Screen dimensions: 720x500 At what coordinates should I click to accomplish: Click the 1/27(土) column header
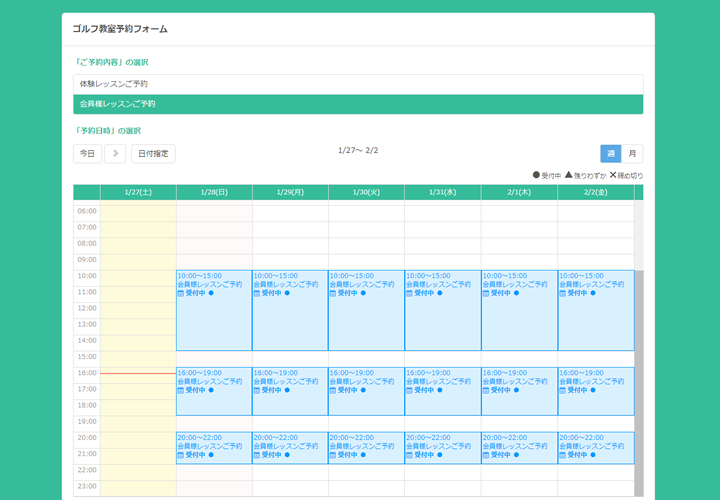pos(138,192)
